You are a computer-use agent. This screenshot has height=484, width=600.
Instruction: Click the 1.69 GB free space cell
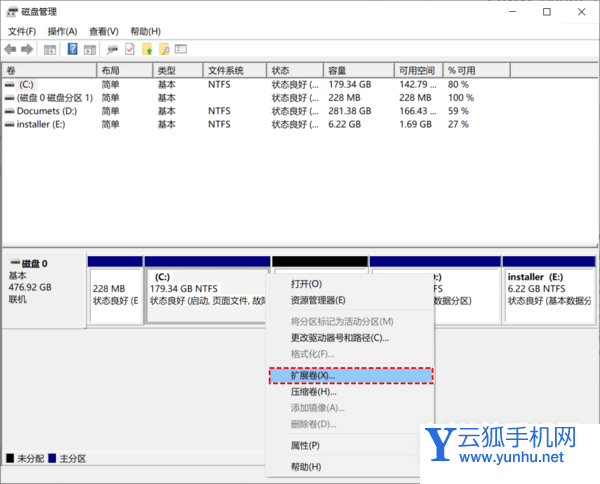click(x=416, y=124)
